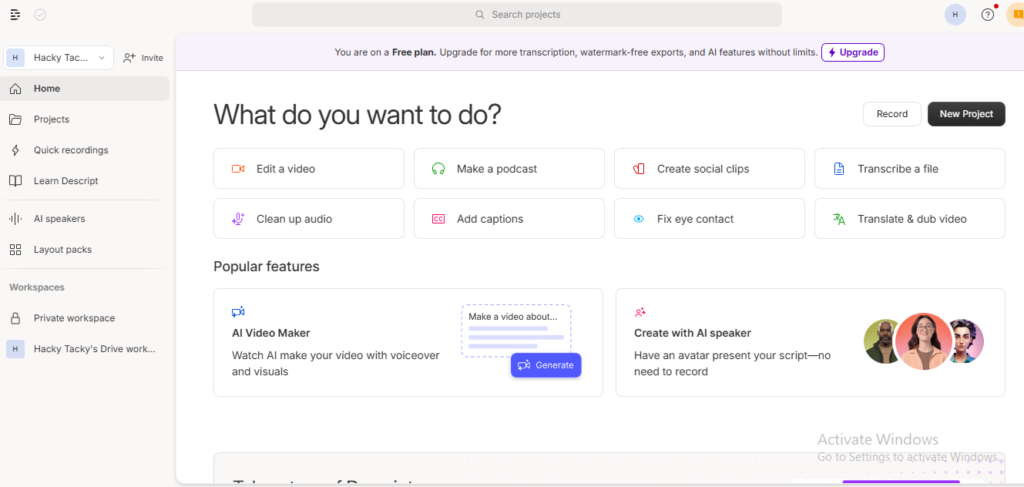Open the user avatar H in top bar
The height and width of the screenshot is (487, 1024).
point(955,14)
